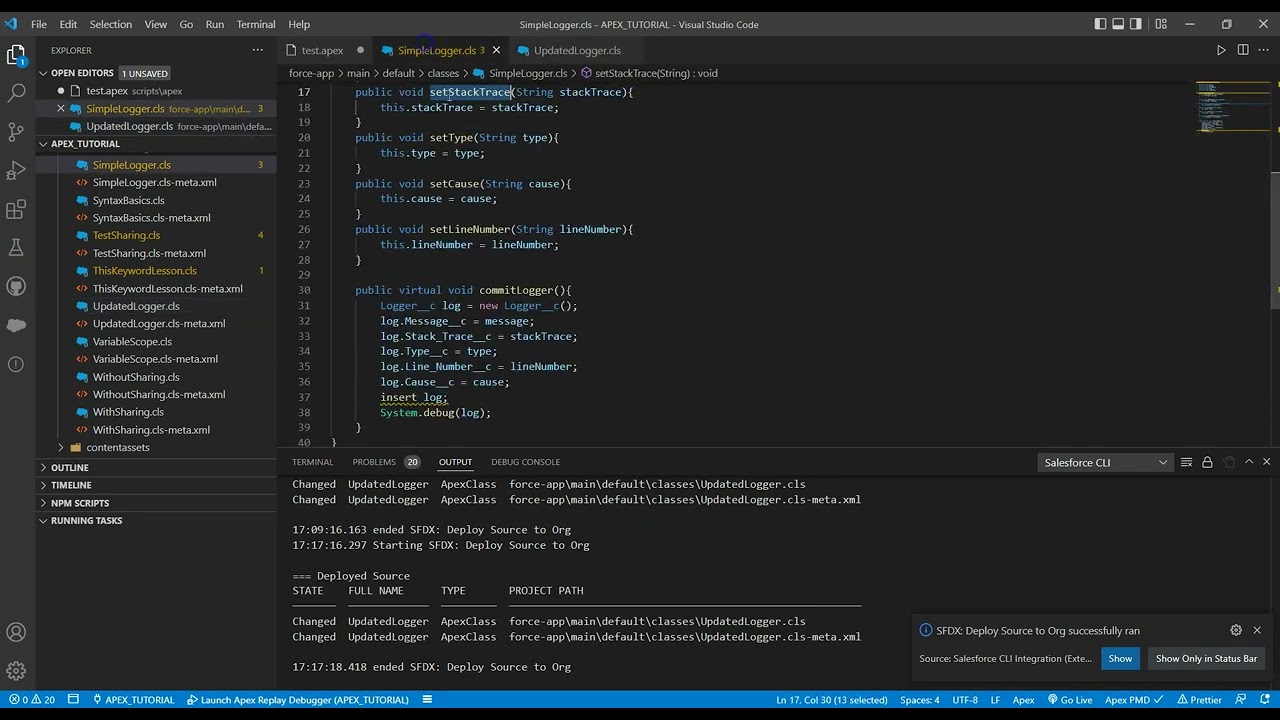Change language mode Apex in status bar
The width and height of the screenshot is (1280, 720).
(x=1023, y=700)
